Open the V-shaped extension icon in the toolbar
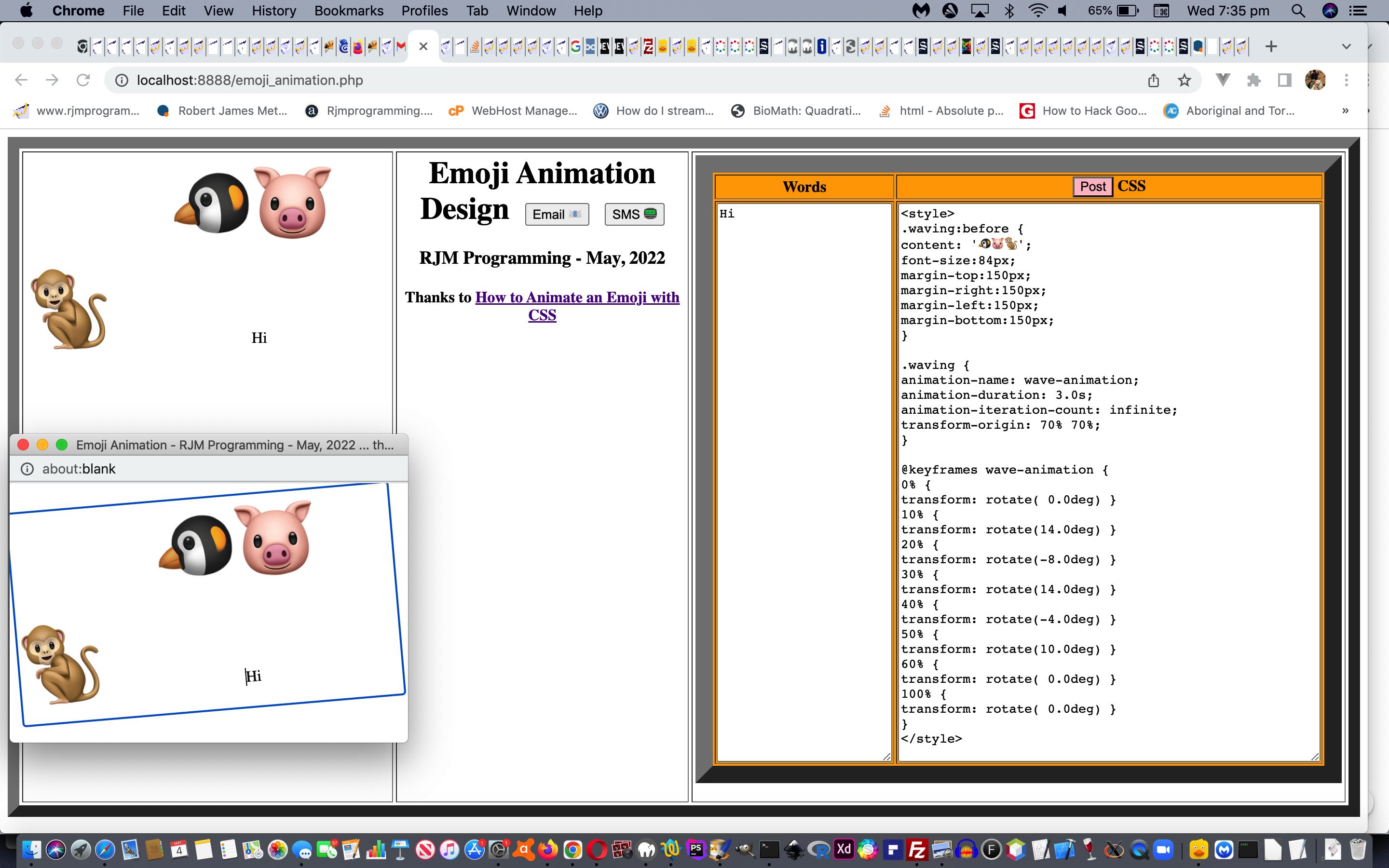The image size is (1389, 868). 1223,80
